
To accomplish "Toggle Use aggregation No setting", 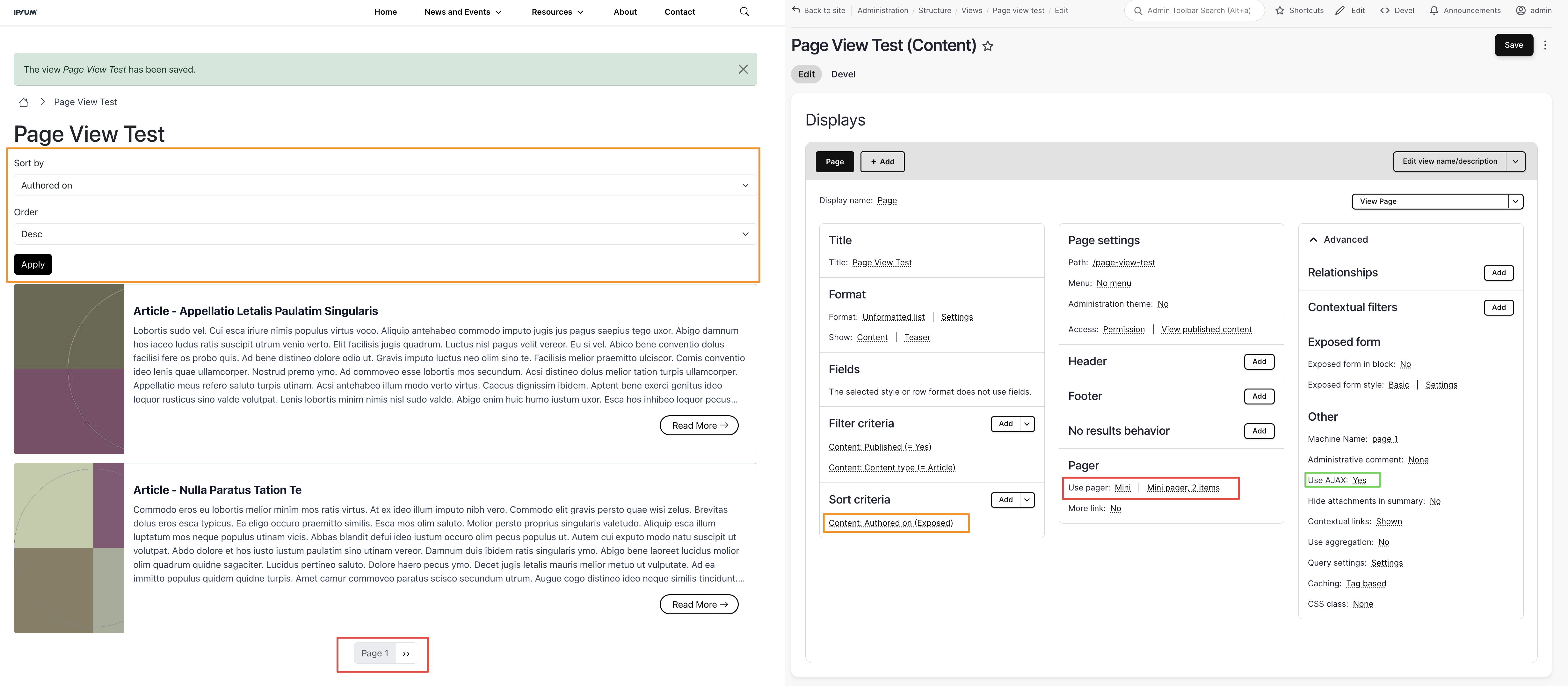I will [1383, 542].
